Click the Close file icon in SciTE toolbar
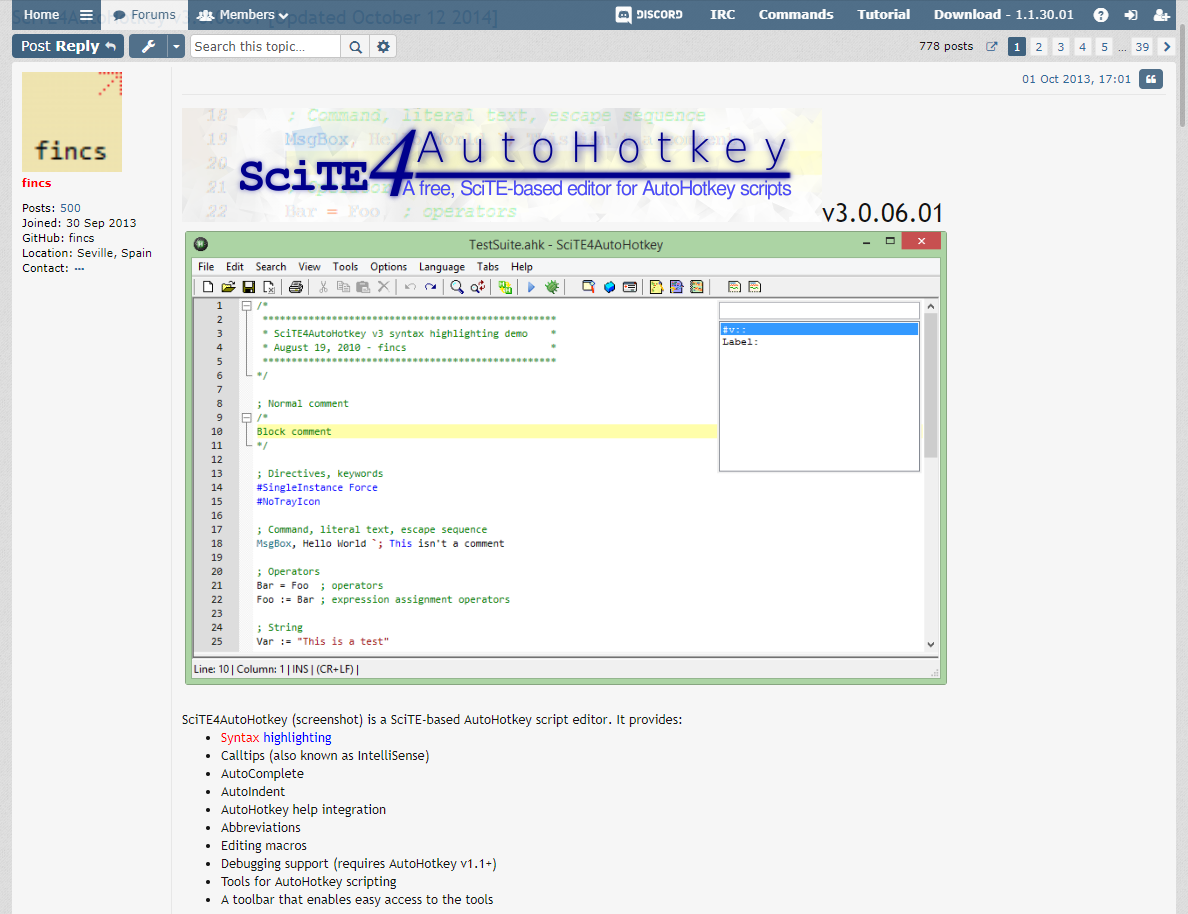Screen dimensions: 1188x914 pos(269,286)
